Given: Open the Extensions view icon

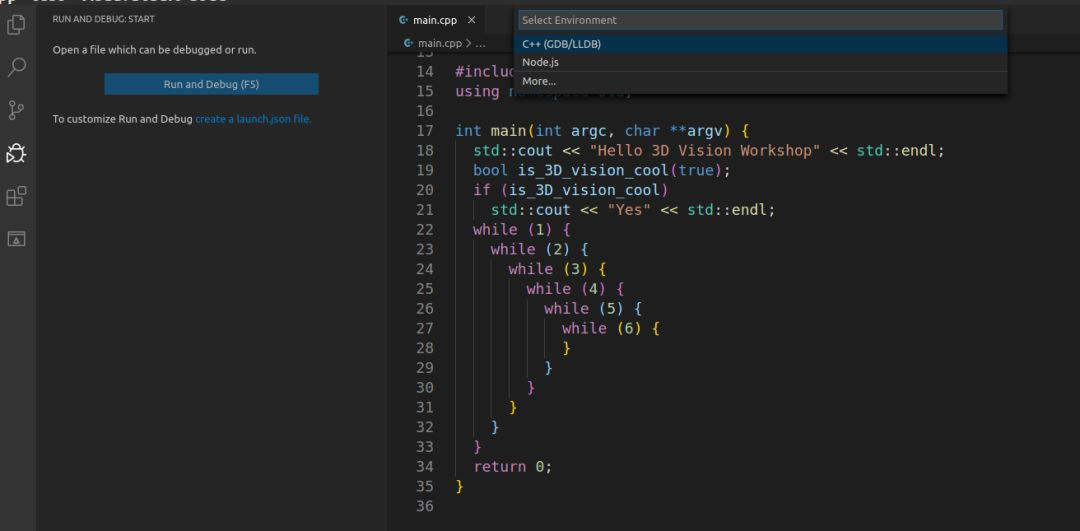Looking at the screenshot, I should click(x=16, y=196).
